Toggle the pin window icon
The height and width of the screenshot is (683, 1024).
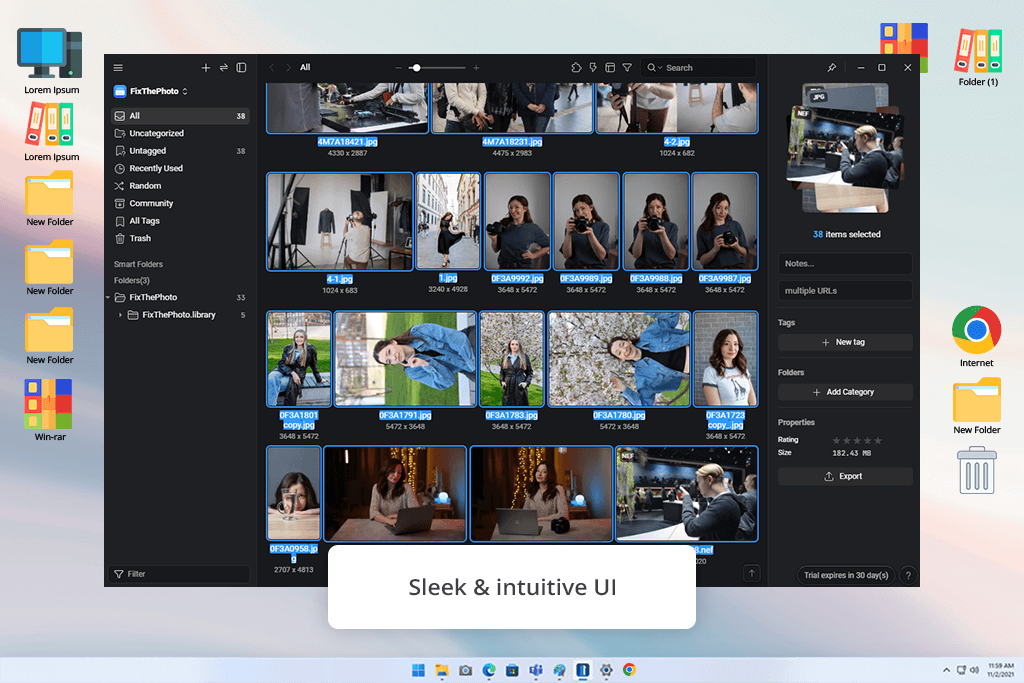point(831,68)
